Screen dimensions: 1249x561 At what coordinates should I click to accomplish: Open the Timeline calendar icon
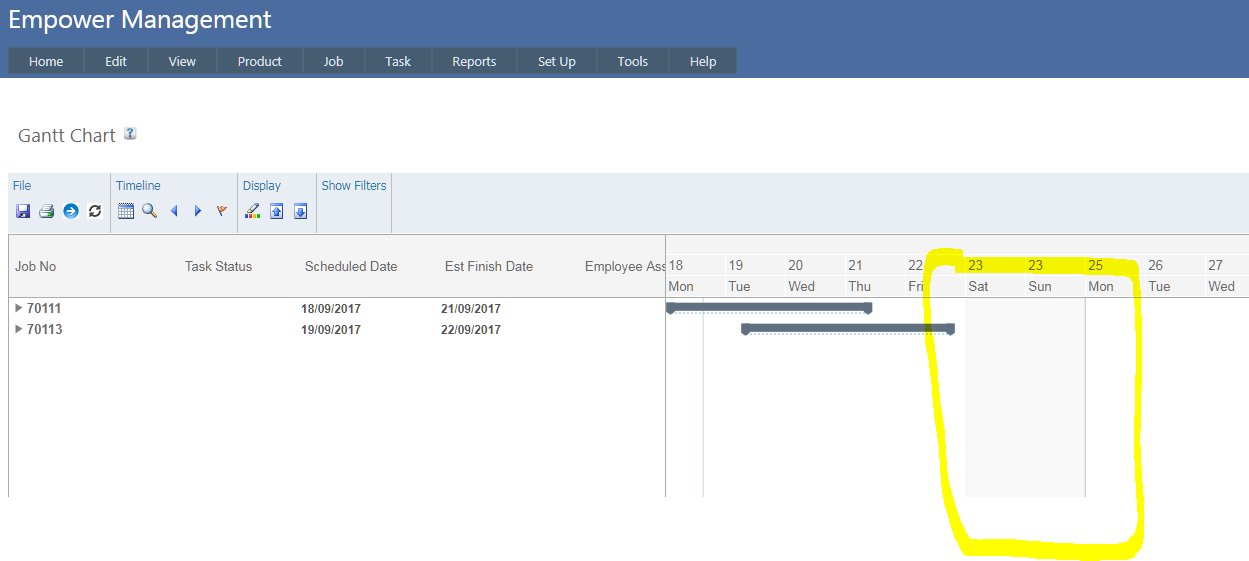coord(126,211)
